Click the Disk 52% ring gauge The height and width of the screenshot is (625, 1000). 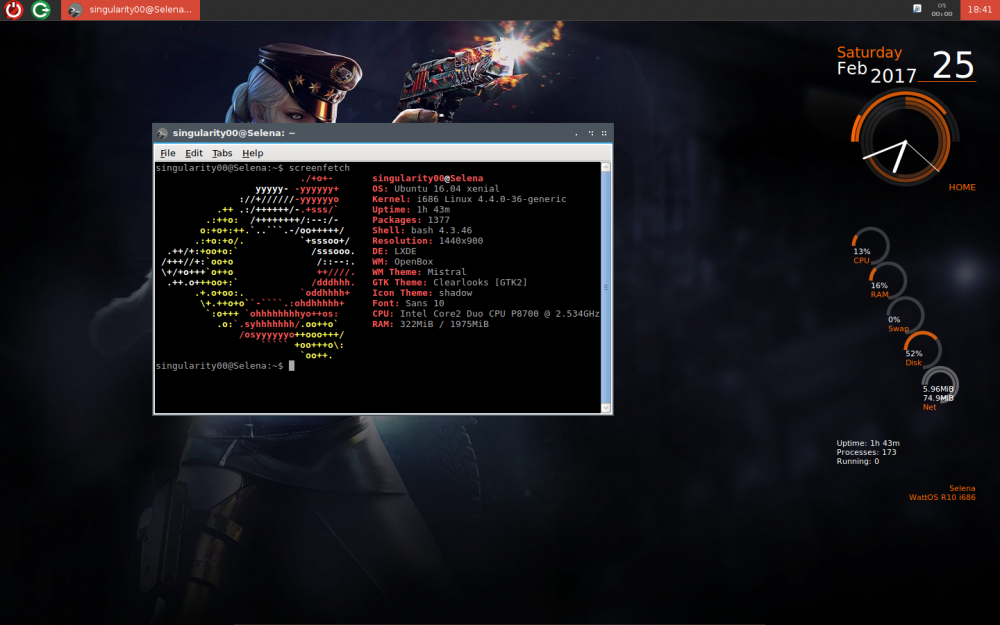click(922, 349)
